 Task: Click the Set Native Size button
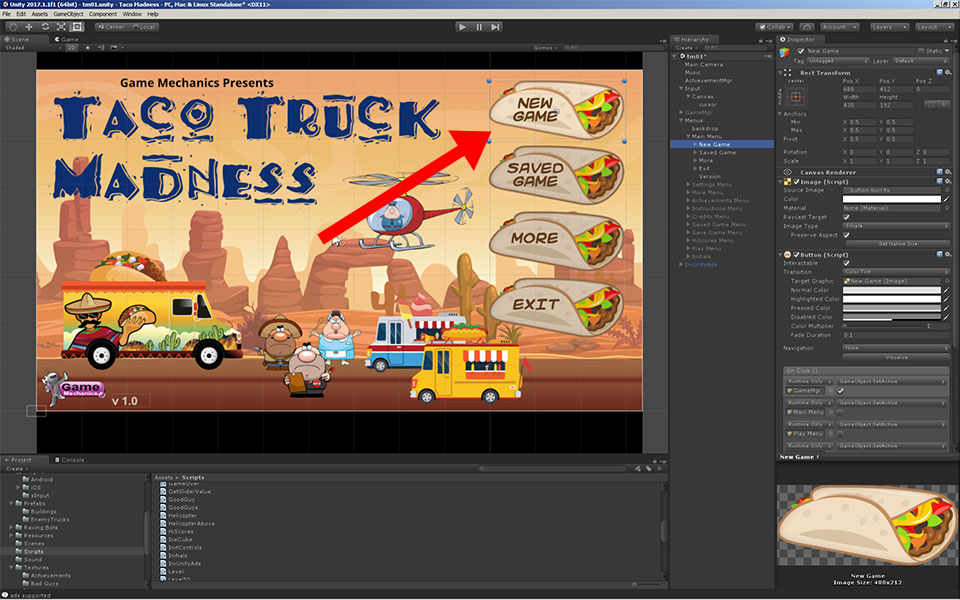point(900,243)
